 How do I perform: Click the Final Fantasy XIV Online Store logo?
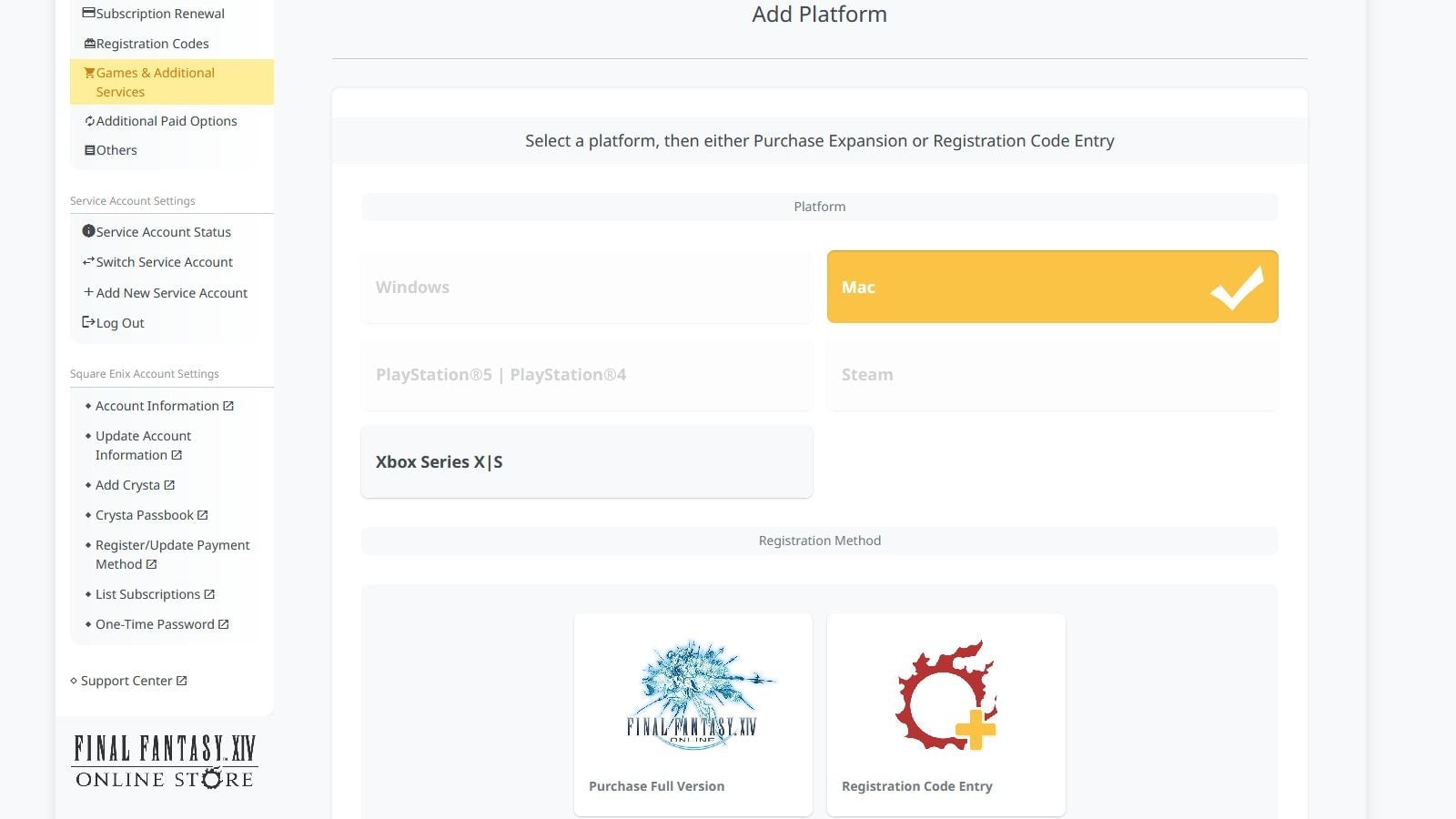point(165,762)
